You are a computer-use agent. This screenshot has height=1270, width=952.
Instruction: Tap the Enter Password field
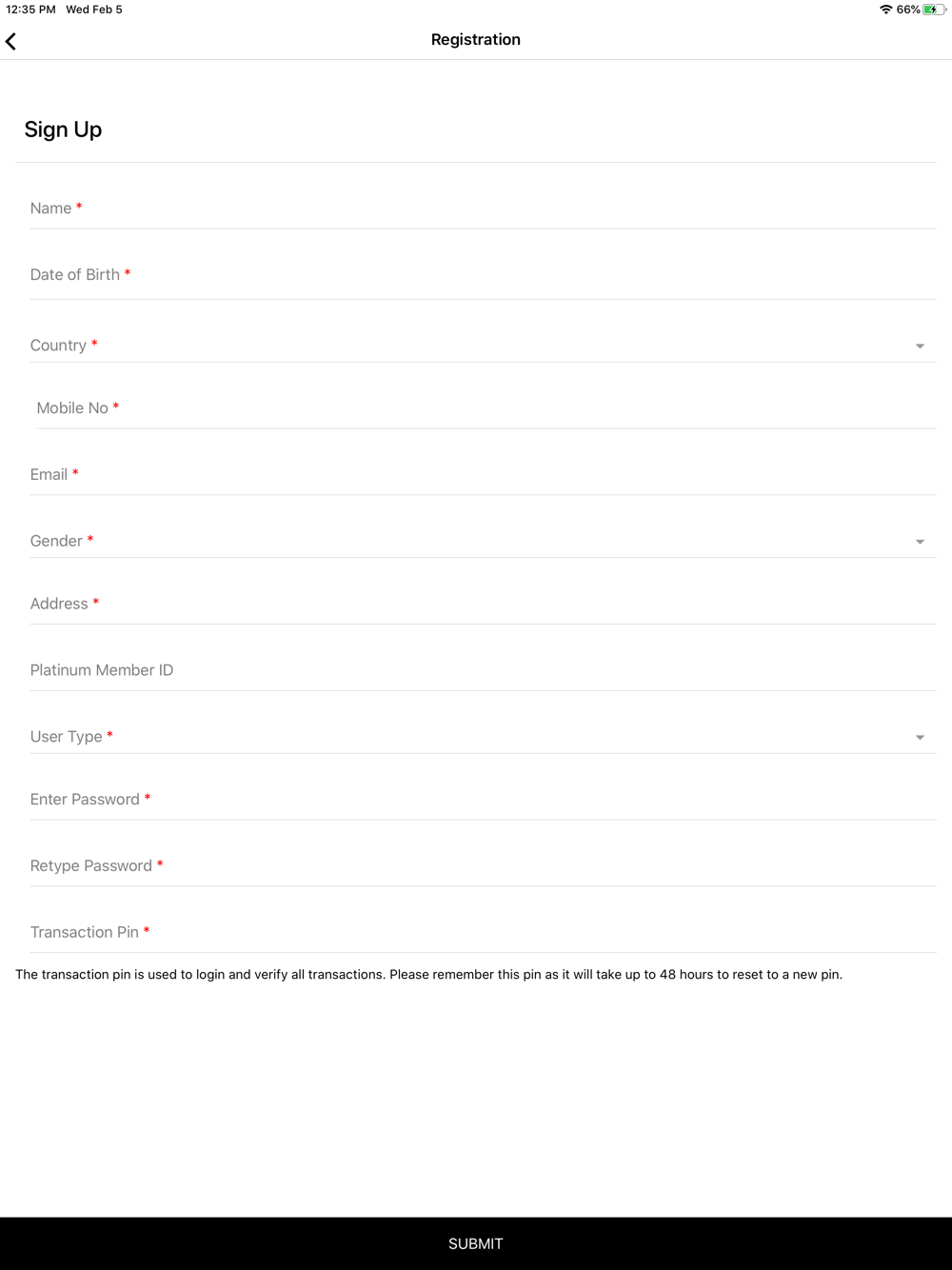pyautogui.click(x=483, y=800)
